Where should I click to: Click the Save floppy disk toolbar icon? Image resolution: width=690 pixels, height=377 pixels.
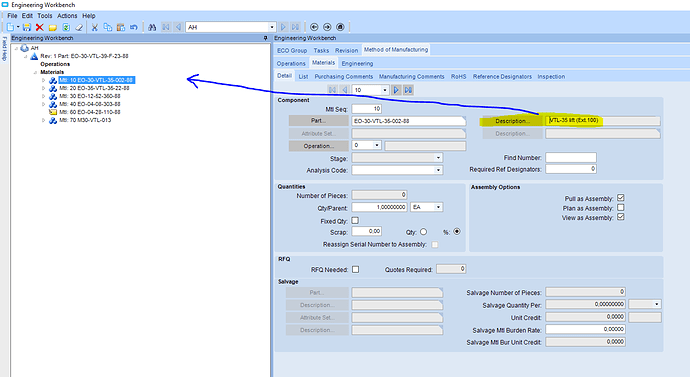(27, 27)
